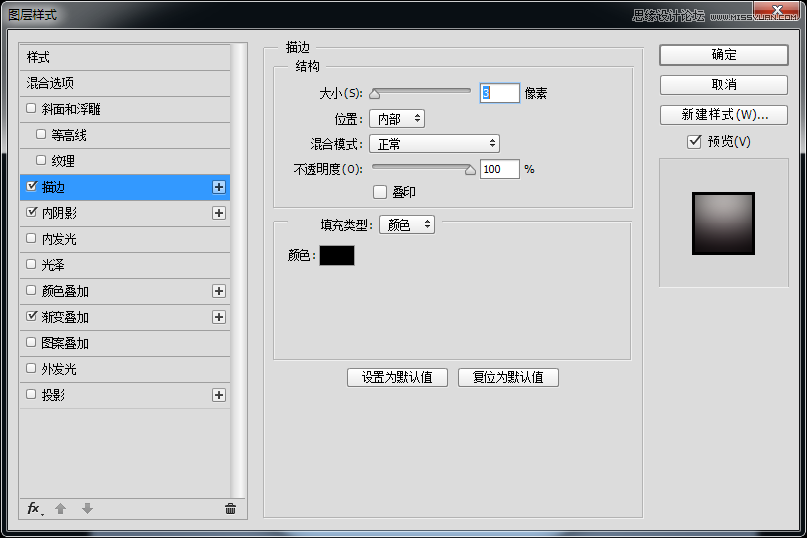Enable the 光泽 checkbox
The width and height of the screenshot is (807, 538).
(31, 264)
